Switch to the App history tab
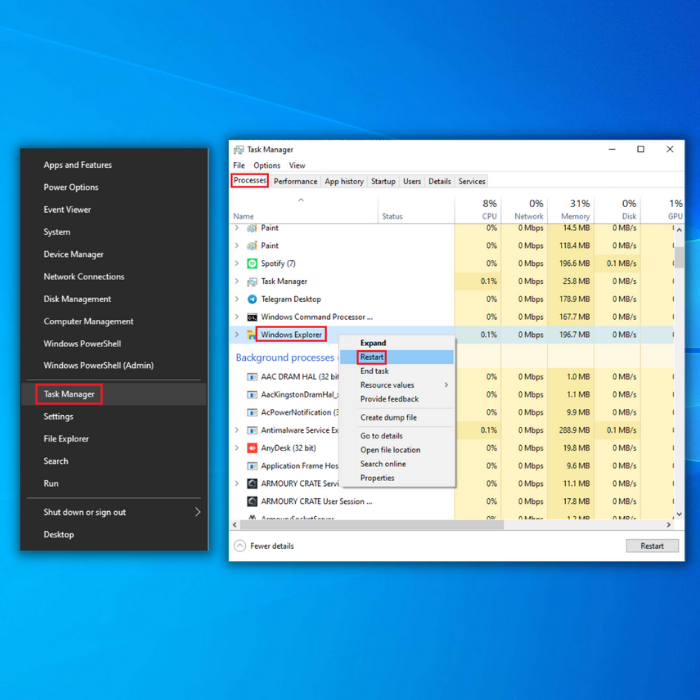Viewport: 700px width, 700px height. [344, 181]
